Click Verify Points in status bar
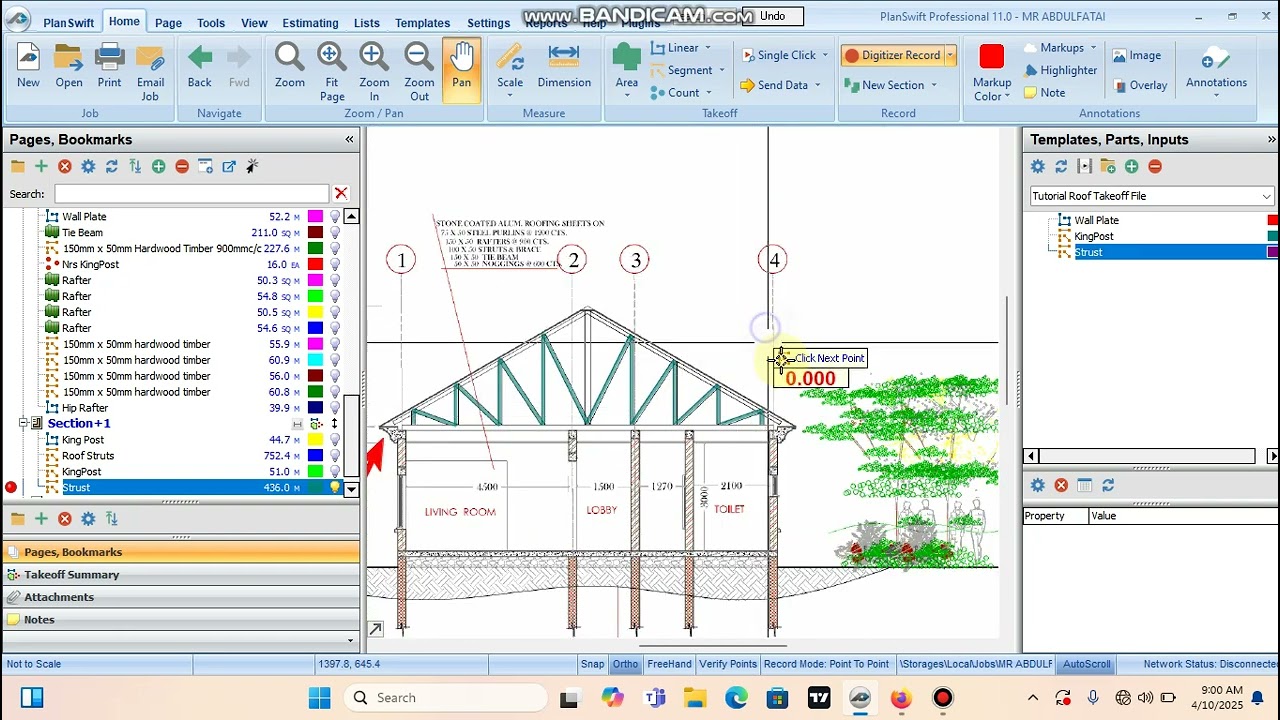Viewport: 1280px width, 720px height. point(728,664)
